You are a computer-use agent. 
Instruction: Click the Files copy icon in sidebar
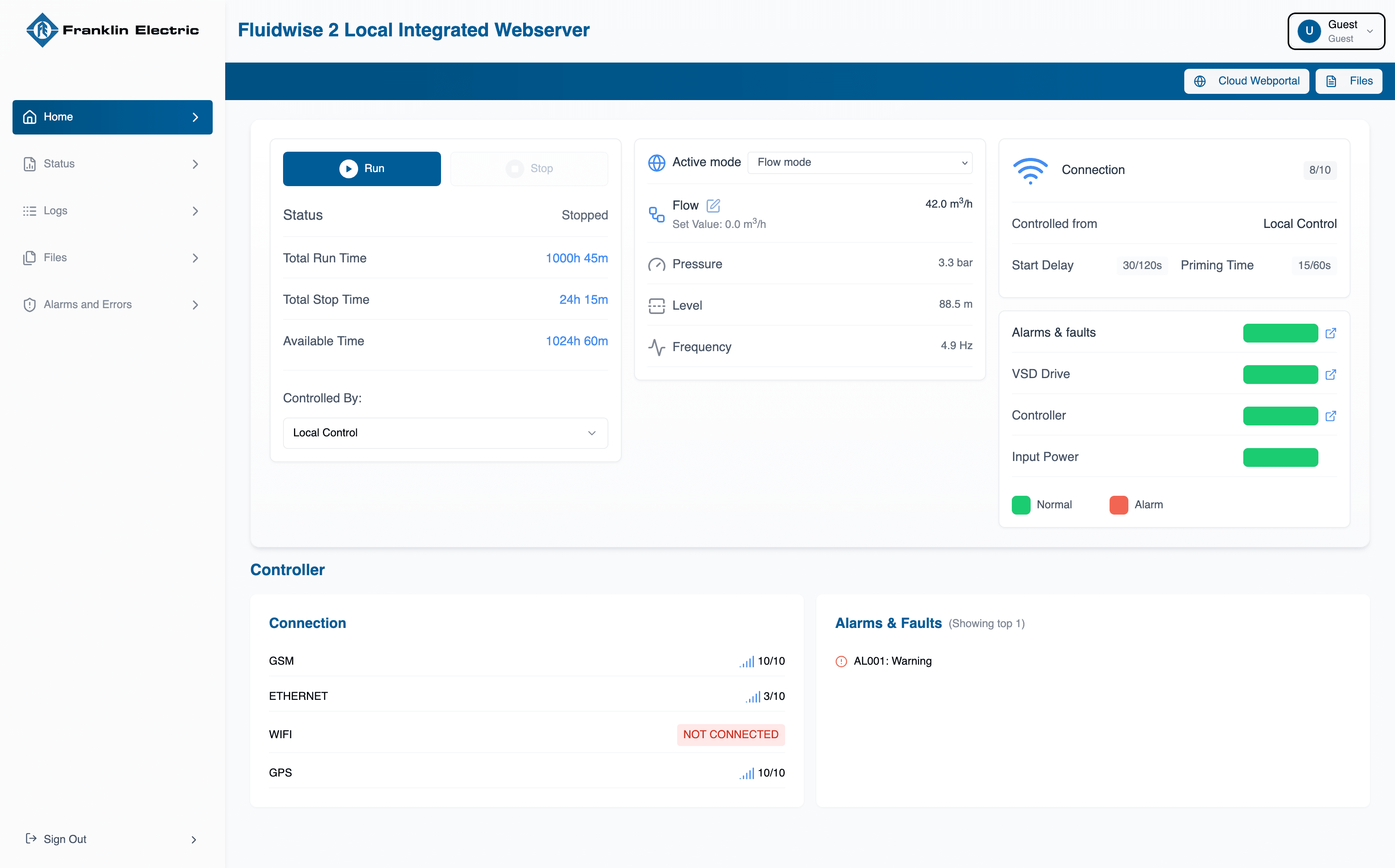pyautogui.click(x=30, y=258)
